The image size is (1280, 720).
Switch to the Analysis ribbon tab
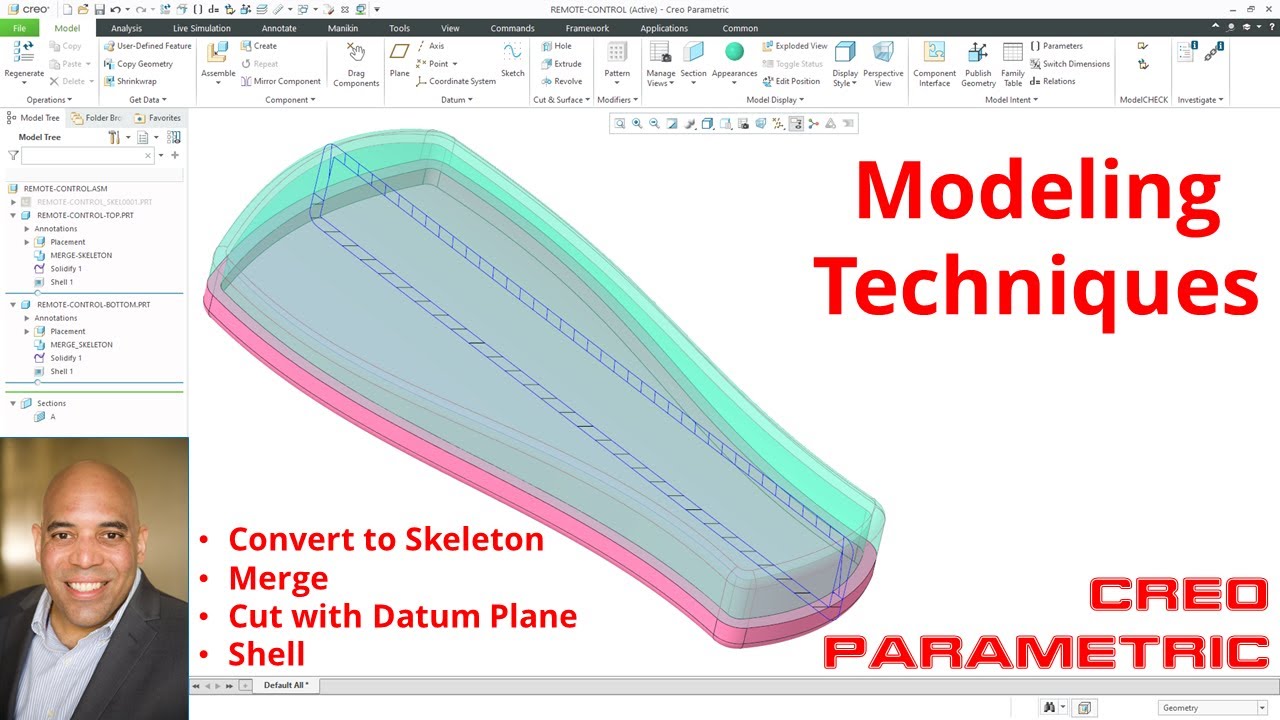[x=127, y=28]
